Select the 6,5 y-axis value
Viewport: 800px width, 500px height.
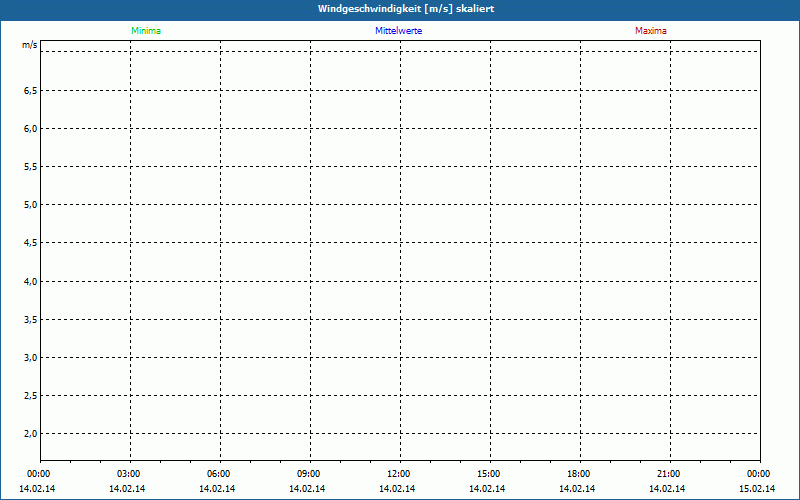31,90
